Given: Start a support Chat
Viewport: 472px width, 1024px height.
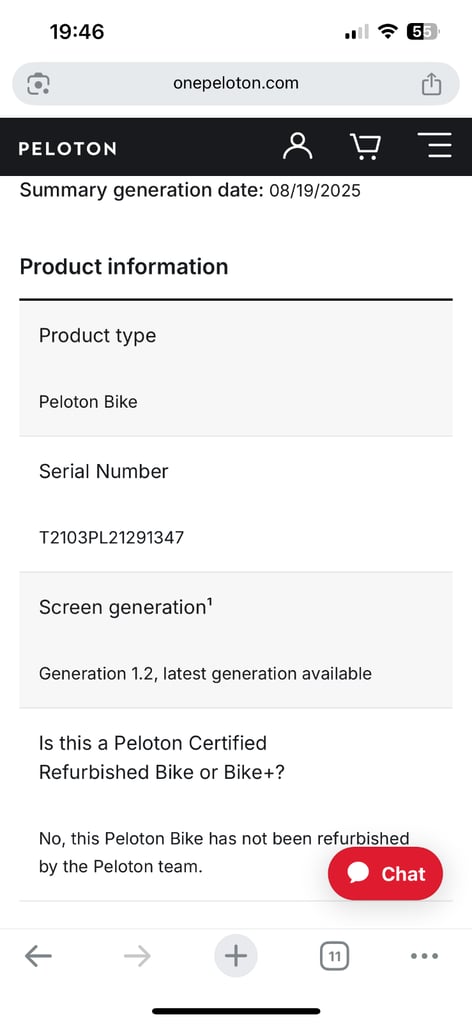Looking at the screenshot, I should (385, 873).
